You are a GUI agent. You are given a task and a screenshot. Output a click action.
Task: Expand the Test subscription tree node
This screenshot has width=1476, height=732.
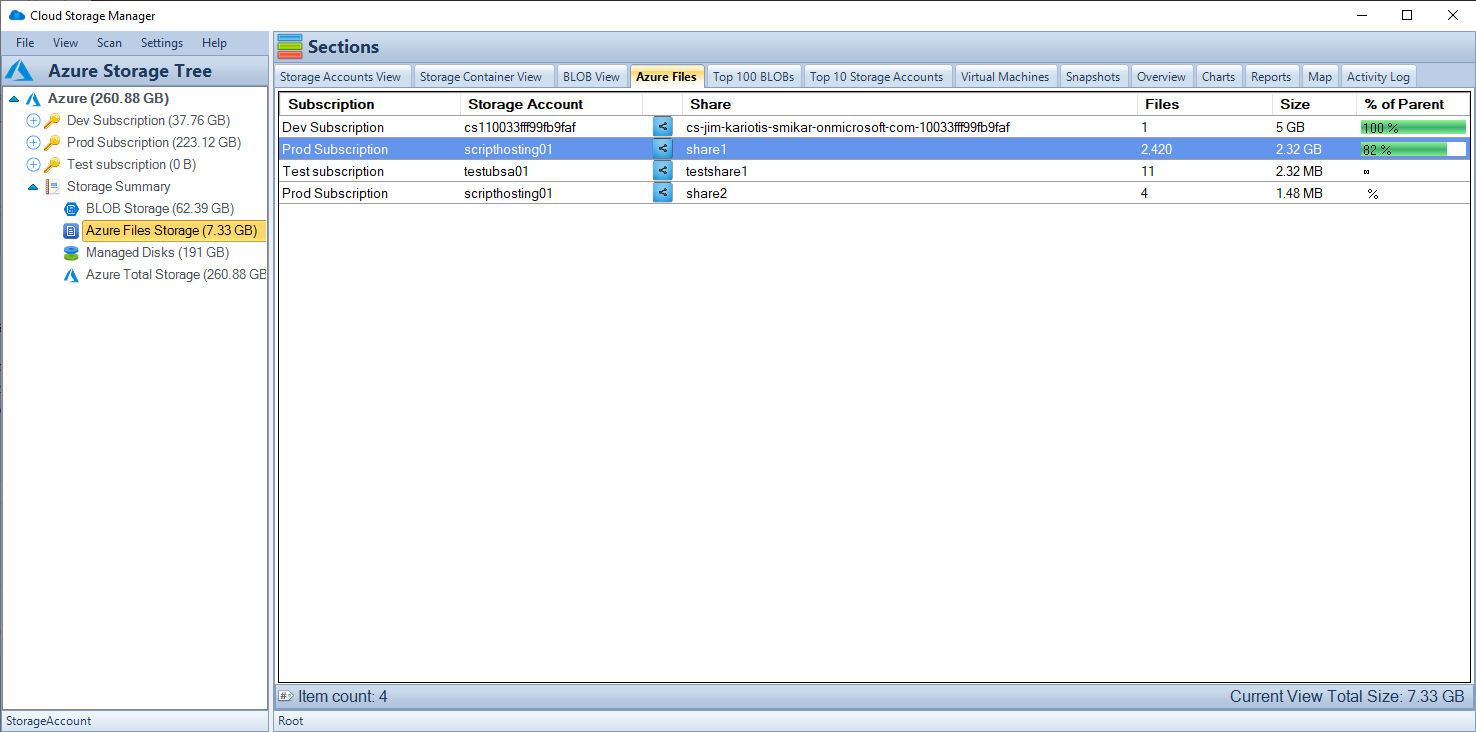point(33,164)
